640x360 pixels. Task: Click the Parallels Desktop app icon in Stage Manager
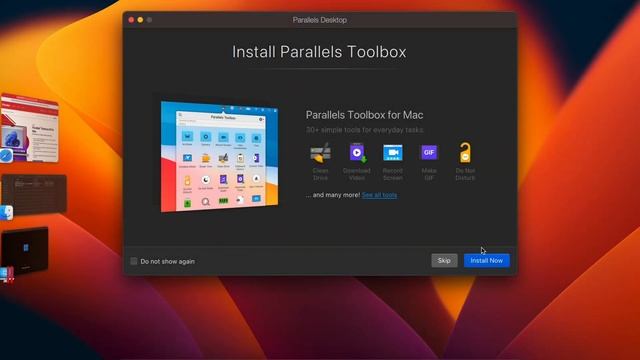(x=7, y=275)
